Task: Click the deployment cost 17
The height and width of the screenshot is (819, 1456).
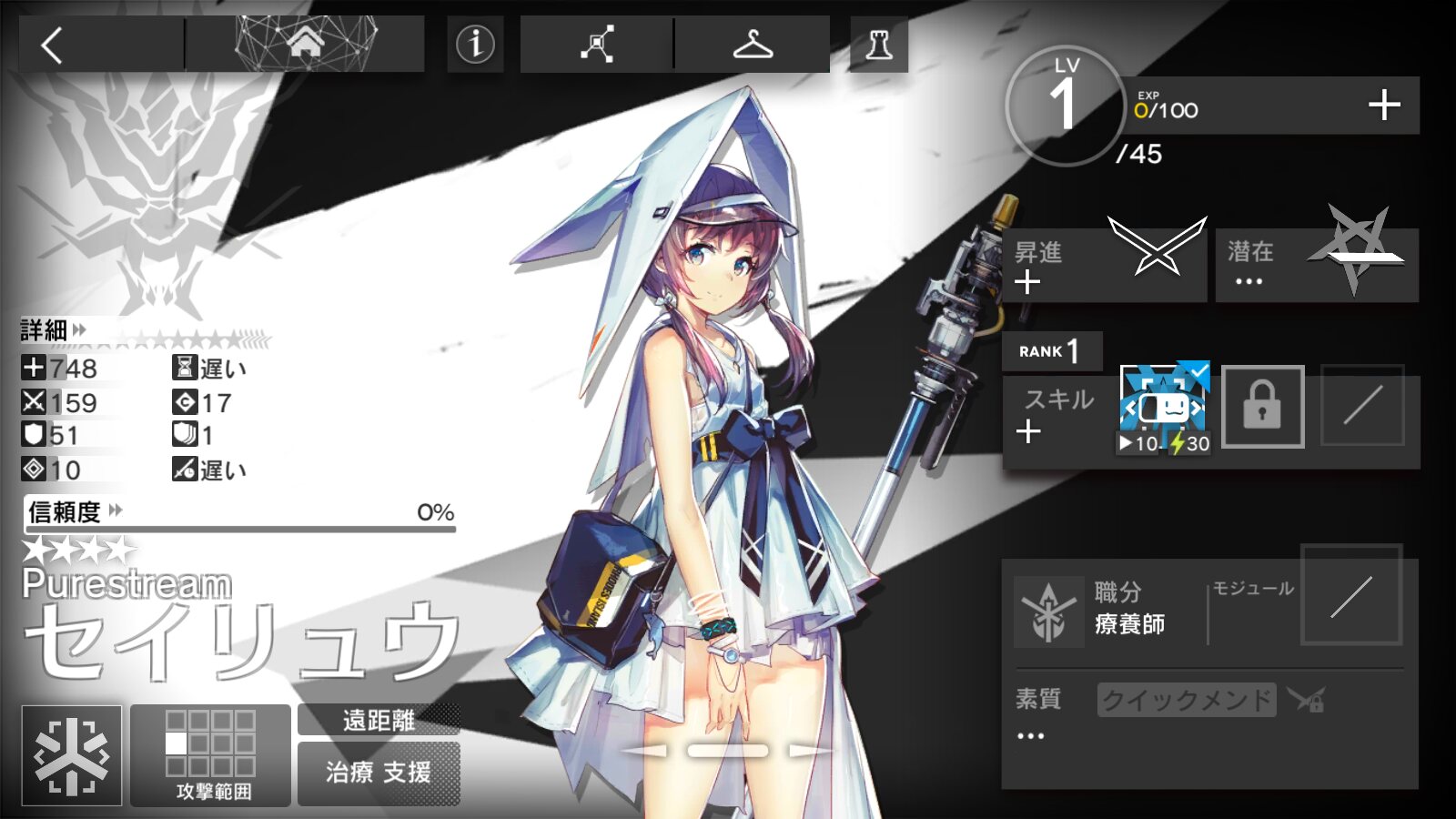Action: tap(202, 402)
